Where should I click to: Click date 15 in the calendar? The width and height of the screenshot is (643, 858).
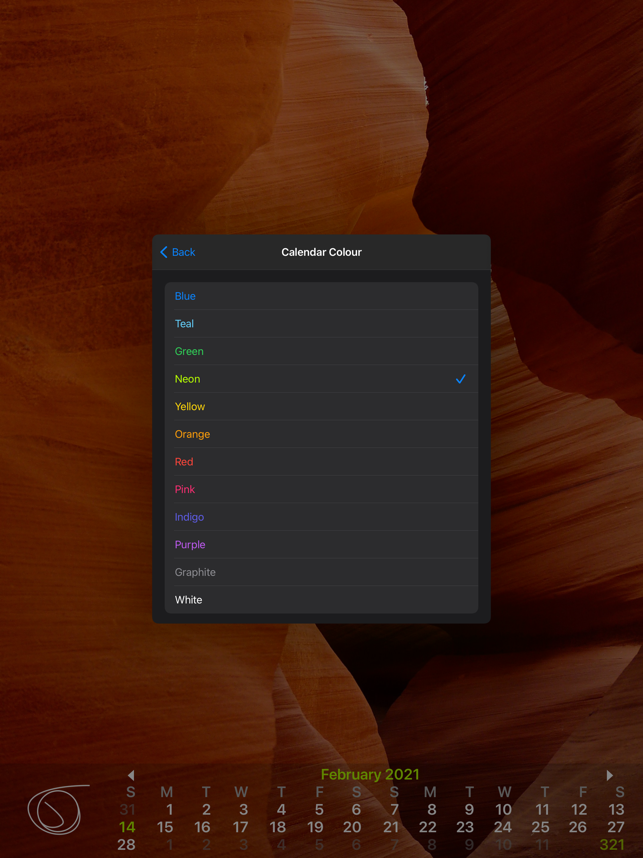pos(165,827)
